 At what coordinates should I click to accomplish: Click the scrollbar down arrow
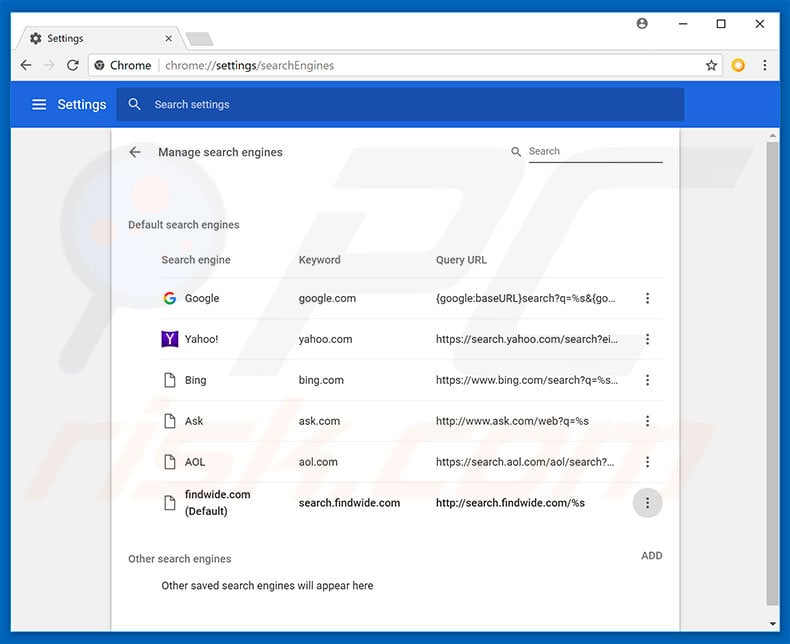773,624
